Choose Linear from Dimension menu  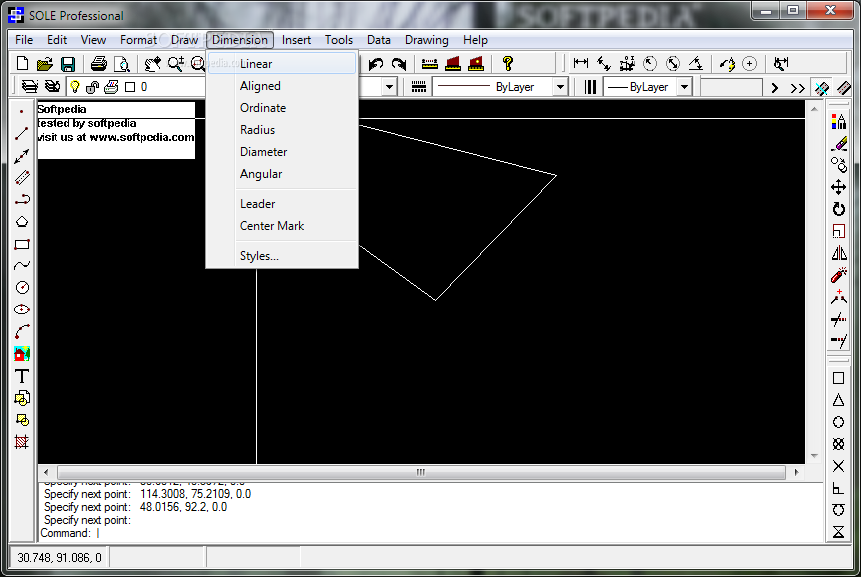pyautogui.click(x=282, y=64)
